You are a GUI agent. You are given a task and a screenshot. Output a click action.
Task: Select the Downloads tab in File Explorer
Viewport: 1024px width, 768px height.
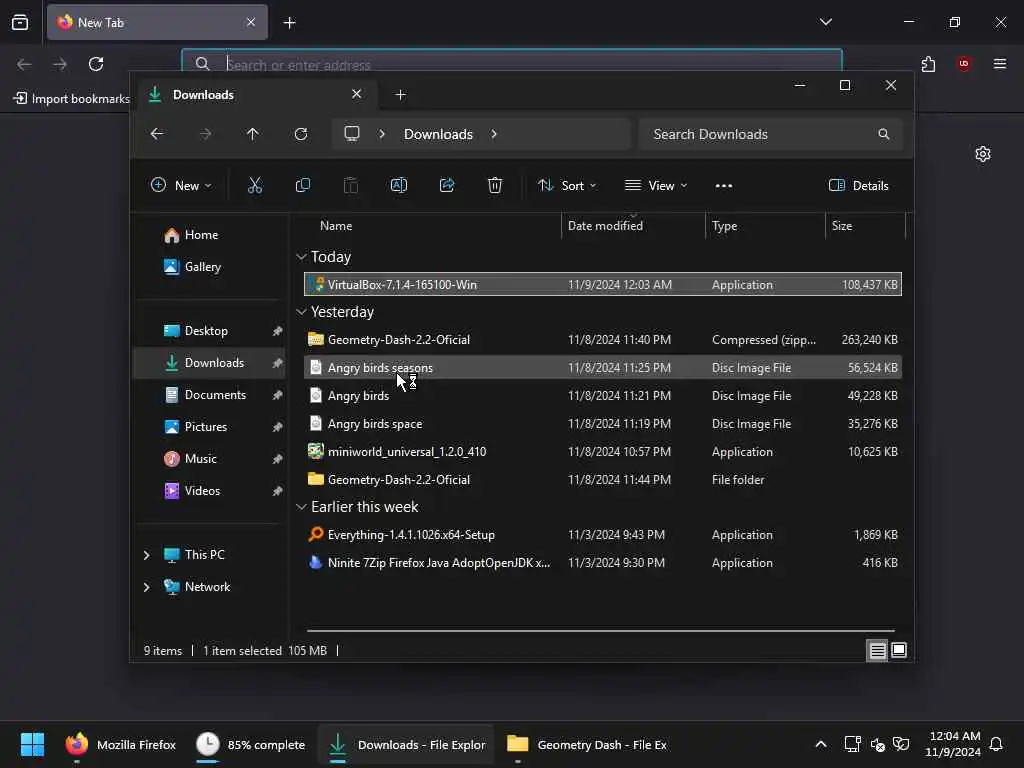point(255,95)
